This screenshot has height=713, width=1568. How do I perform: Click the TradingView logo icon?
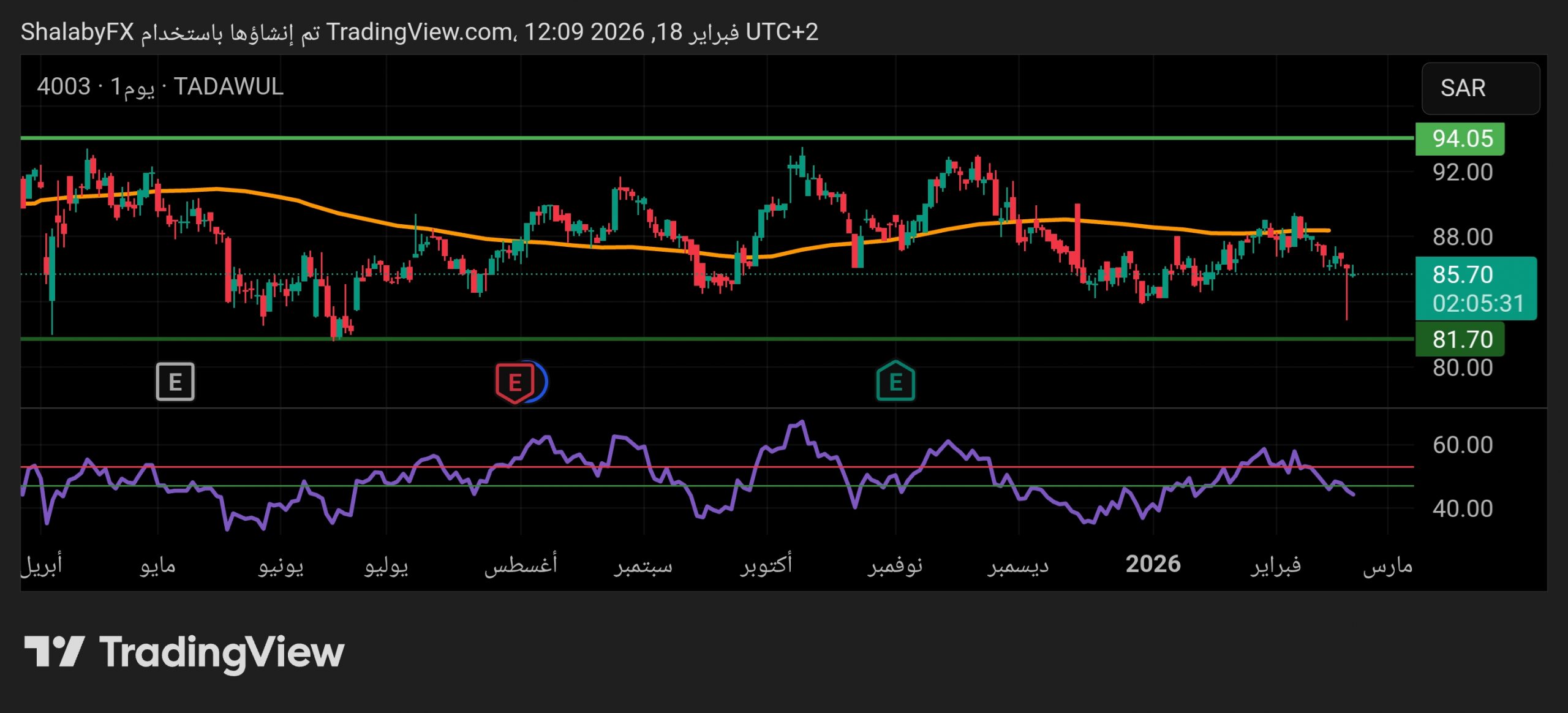click(x=54, y=651)
